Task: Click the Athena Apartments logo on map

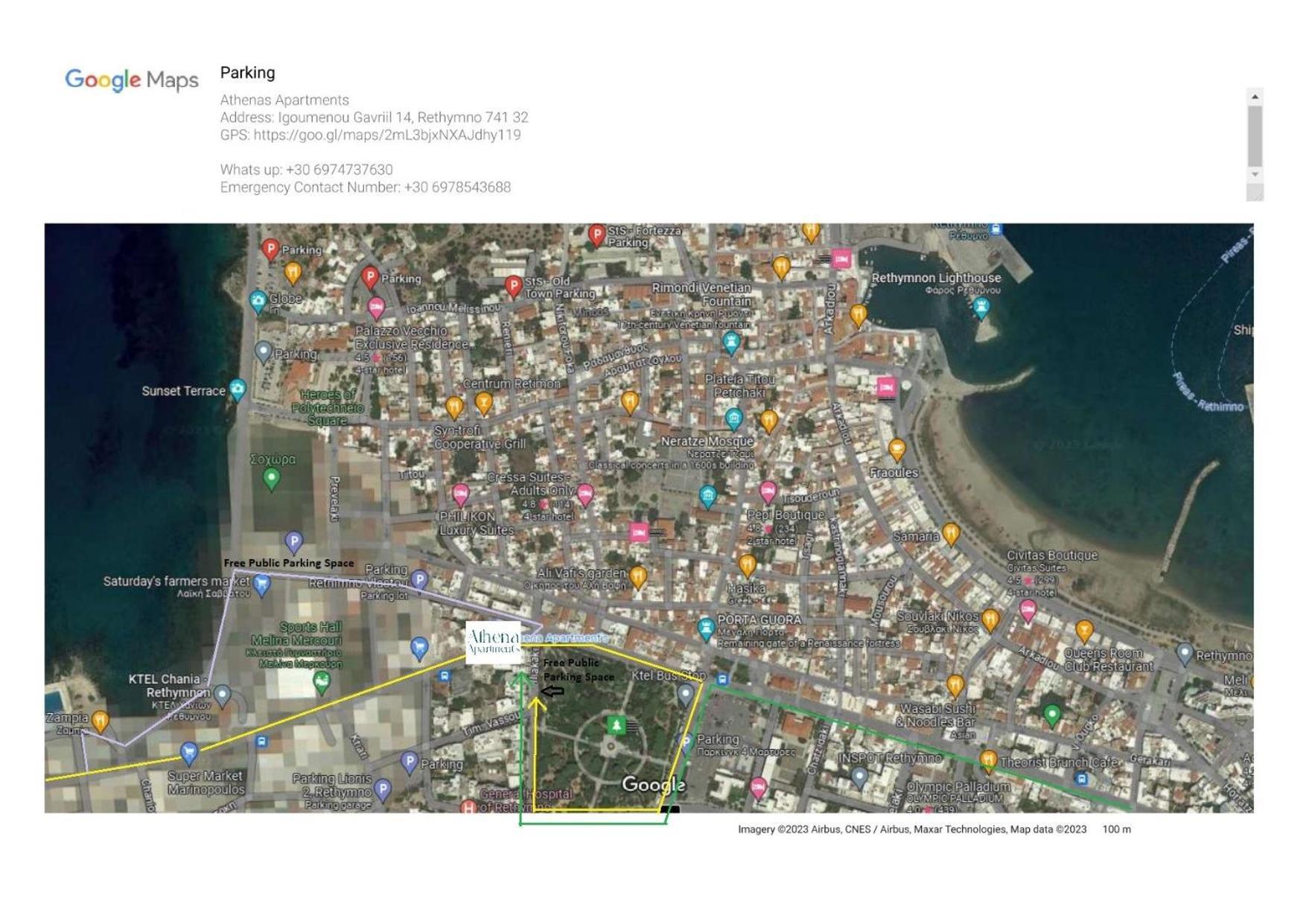Action: [493, 642]
